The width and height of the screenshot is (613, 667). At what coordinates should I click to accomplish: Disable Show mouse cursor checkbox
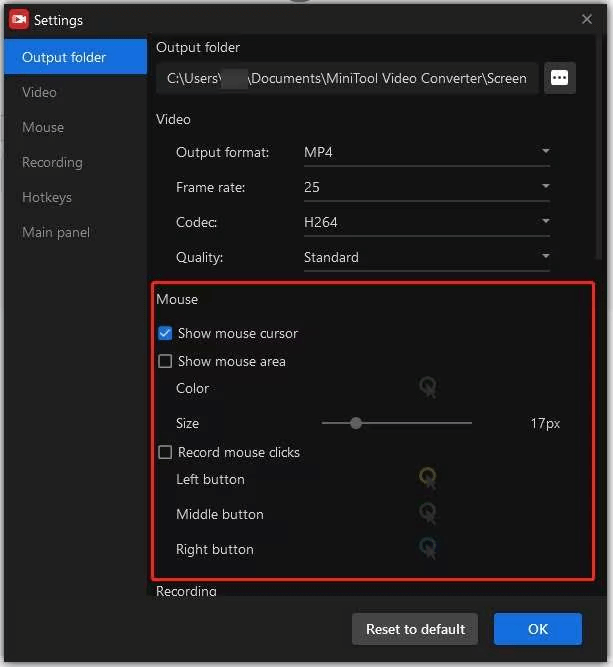[165, 333]
